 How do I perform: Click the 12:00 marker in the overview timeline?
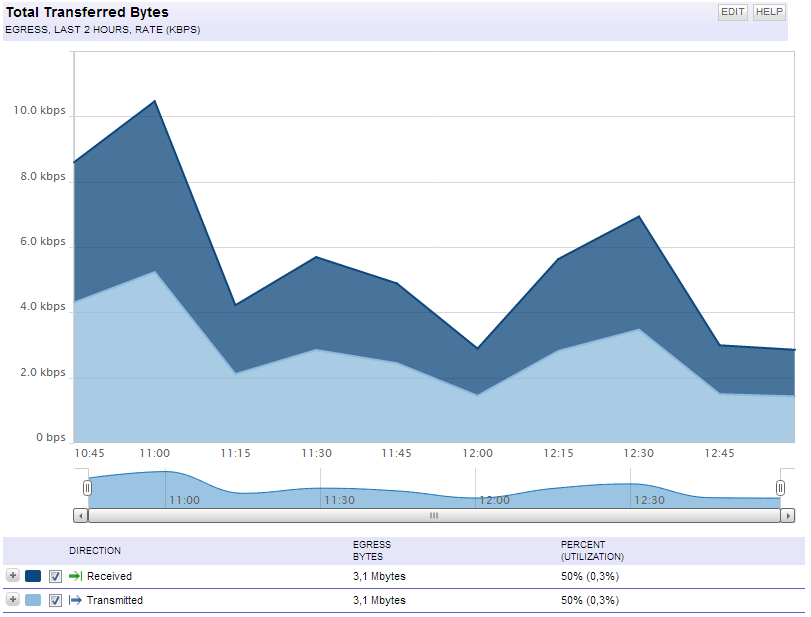[x=494, y=500]
